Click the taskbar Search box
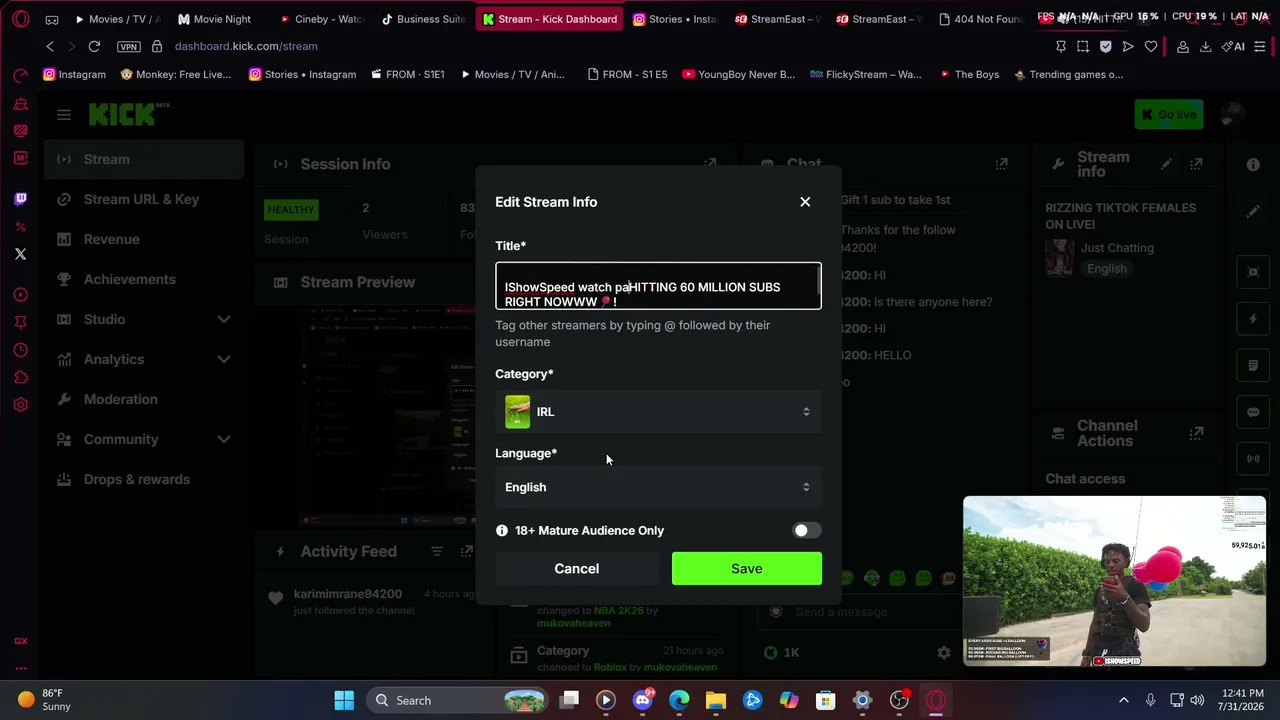Screen dimensions: 1280x720 (x=457, y=700)
